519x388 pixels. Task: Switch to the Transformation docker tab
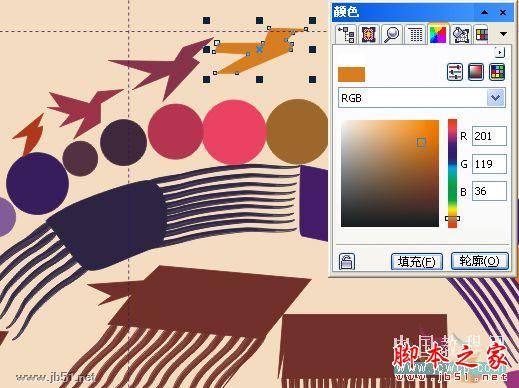tap(369, 34)
